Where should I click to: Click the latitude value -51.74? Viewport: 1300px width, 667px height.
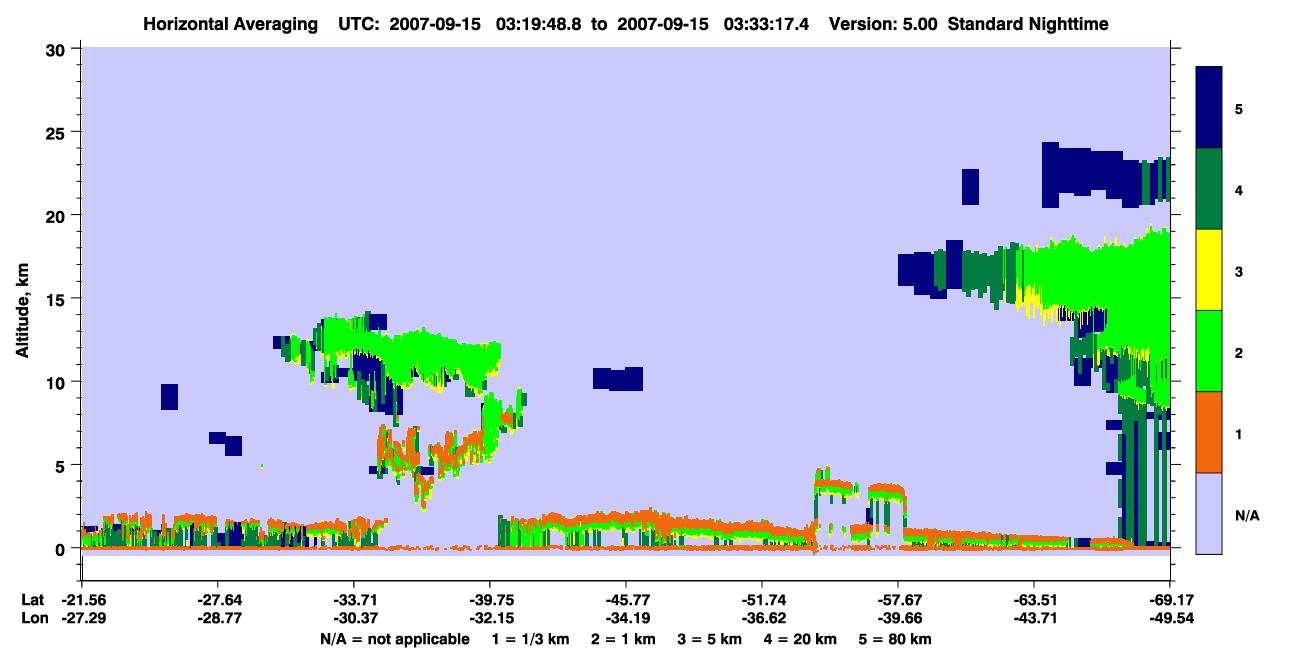[761, 600]
